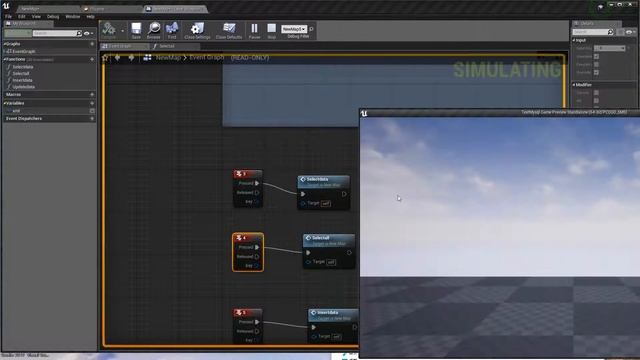Add a new graph with plus
640x360 pixels.
(x=92, y=44)
